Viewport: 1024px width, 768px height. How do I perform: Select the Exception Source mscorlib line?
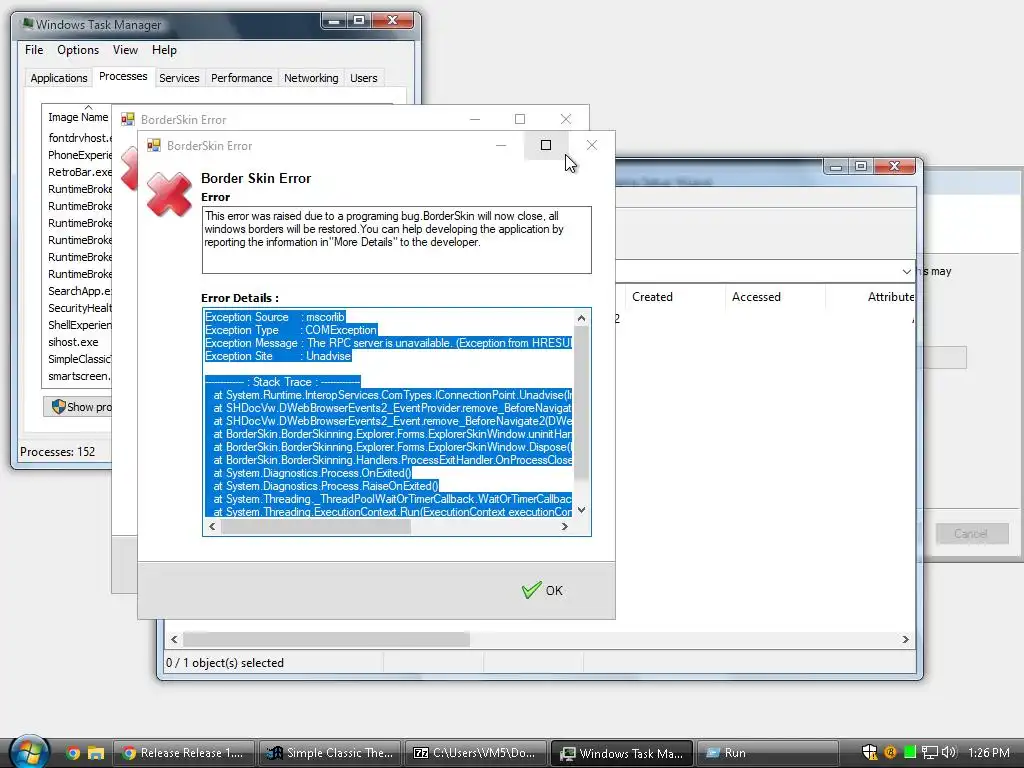click(x=274, y=317)
